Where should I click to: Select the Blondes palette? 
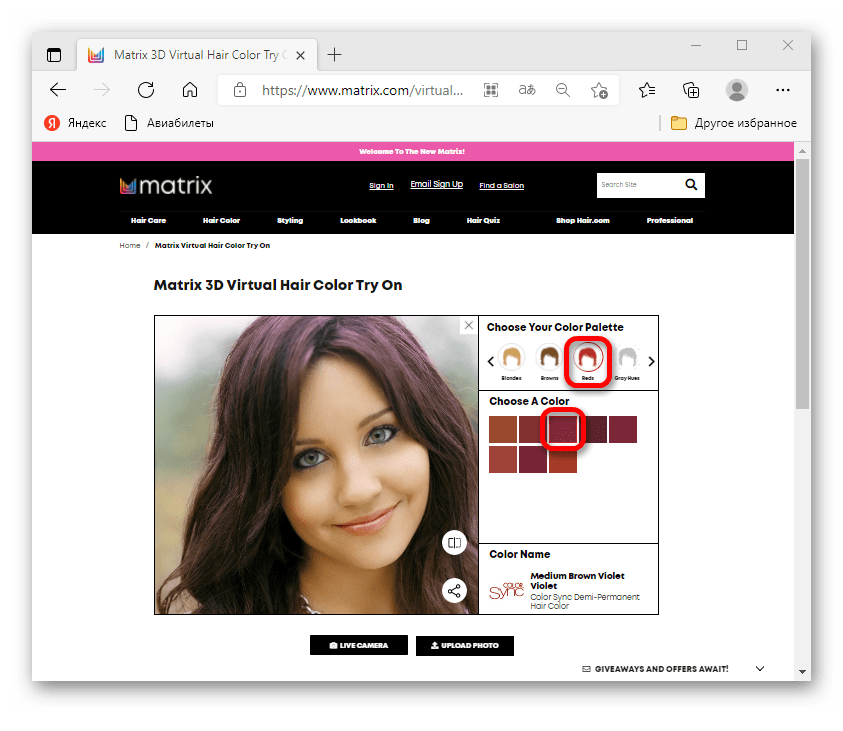511,361
